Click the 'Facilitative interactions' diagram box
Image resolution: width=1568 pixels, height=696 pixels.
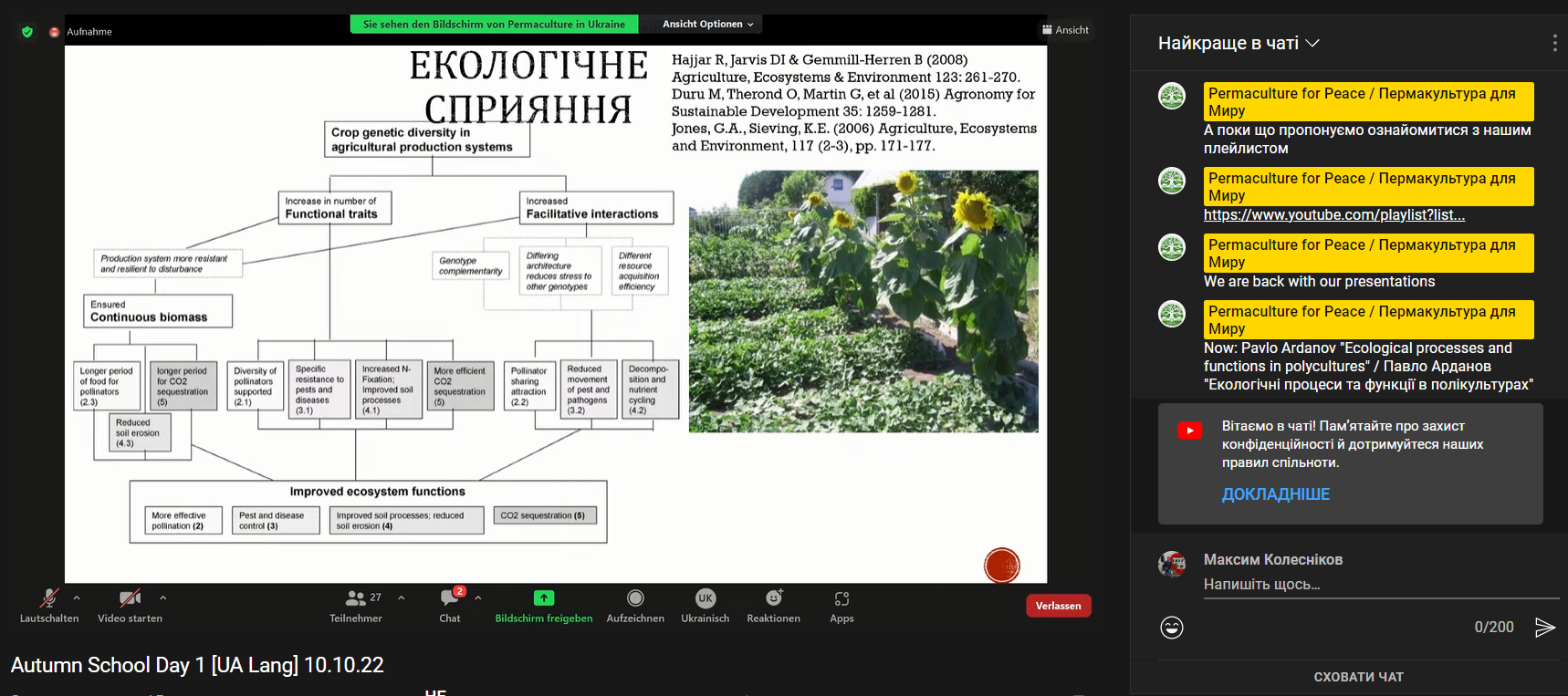(x=597, y=207)
